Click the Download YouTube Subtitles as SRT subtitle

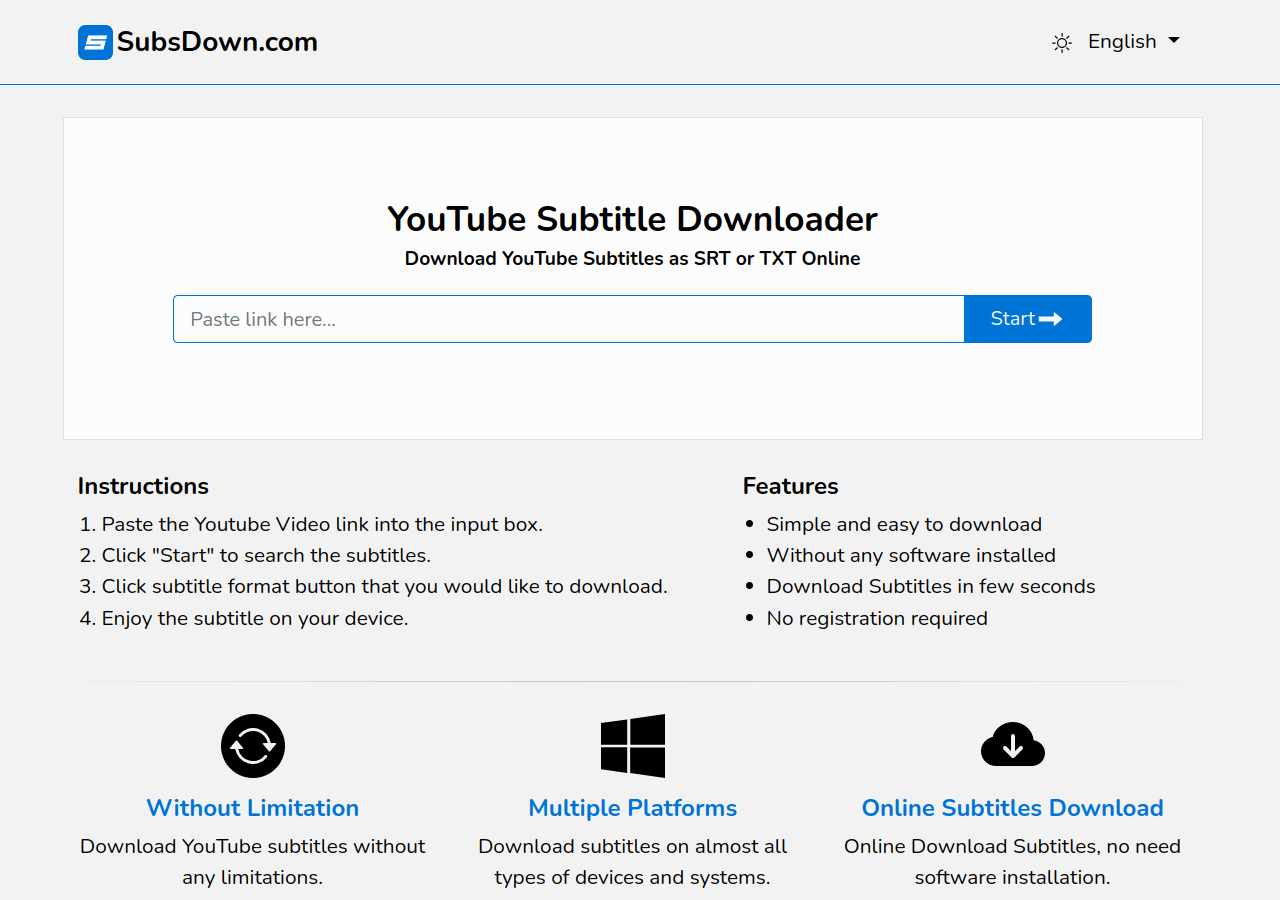click(x=633, y=258)
